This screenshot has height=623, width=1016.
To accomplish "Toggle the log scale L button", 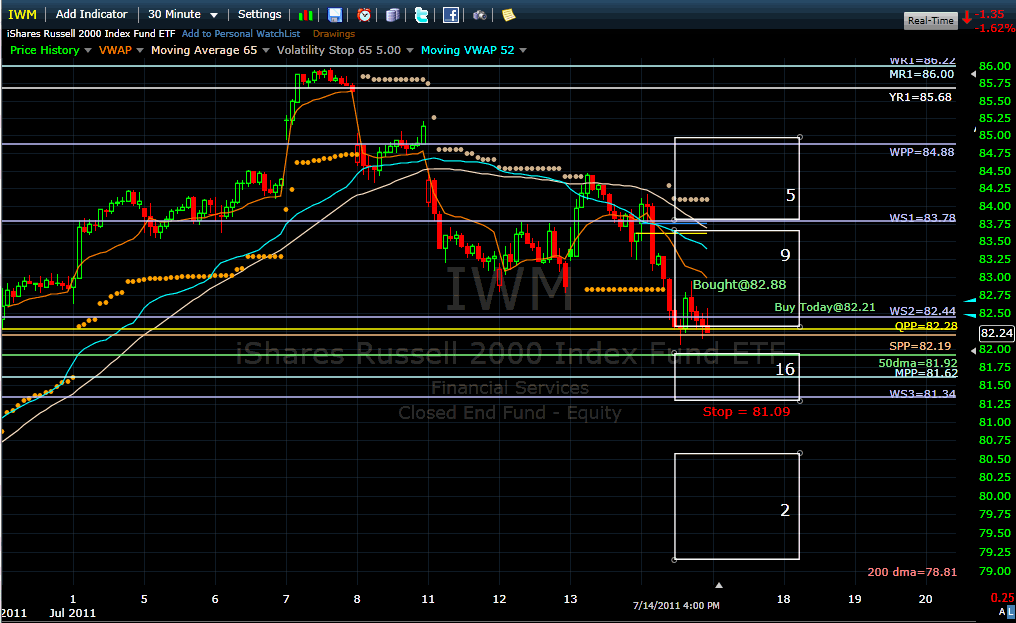I will pyautogui.click(x=1011, y=611).
